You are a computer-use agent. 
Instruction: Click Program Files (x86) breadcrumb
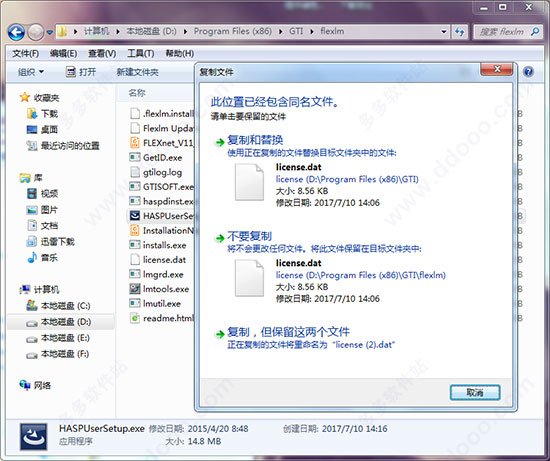pos(233,32)
